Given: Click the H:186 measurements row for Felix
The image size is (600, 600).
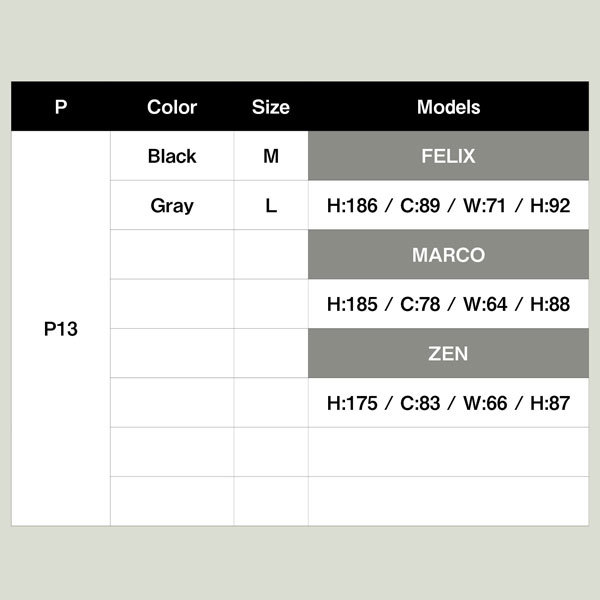Looking at the screenshot, I should [x=448, y=206].
